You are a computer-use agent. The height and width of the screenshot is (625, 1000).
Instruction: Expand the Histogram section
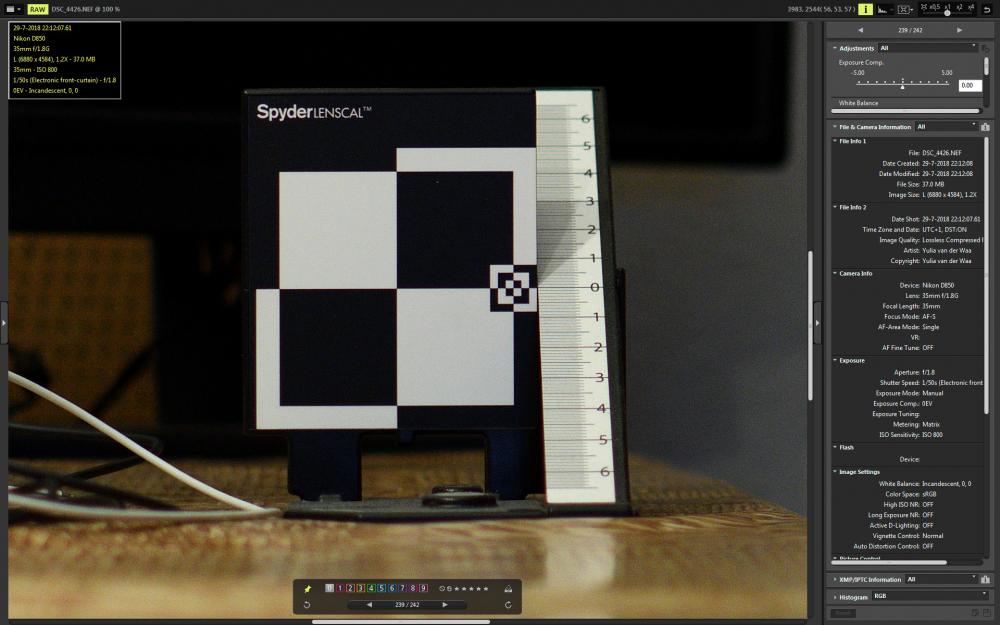click(835, 597)
